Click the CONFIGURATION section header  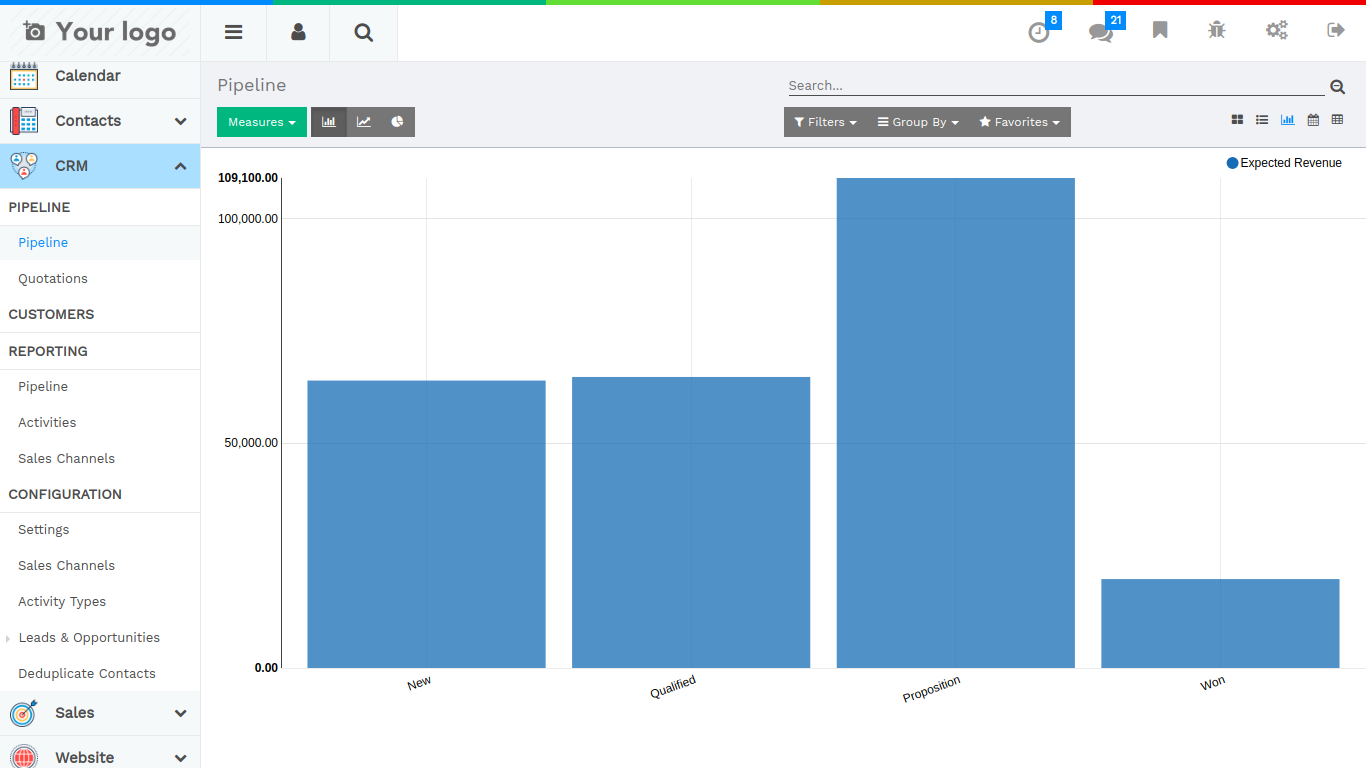coord(65,494)
